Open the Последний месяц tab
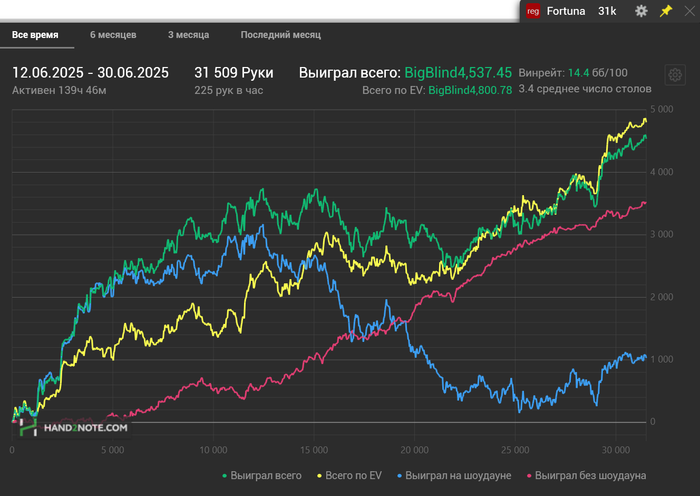Image resolution: width=700 pixels, height=496 pixels. [x=280, y=35]
